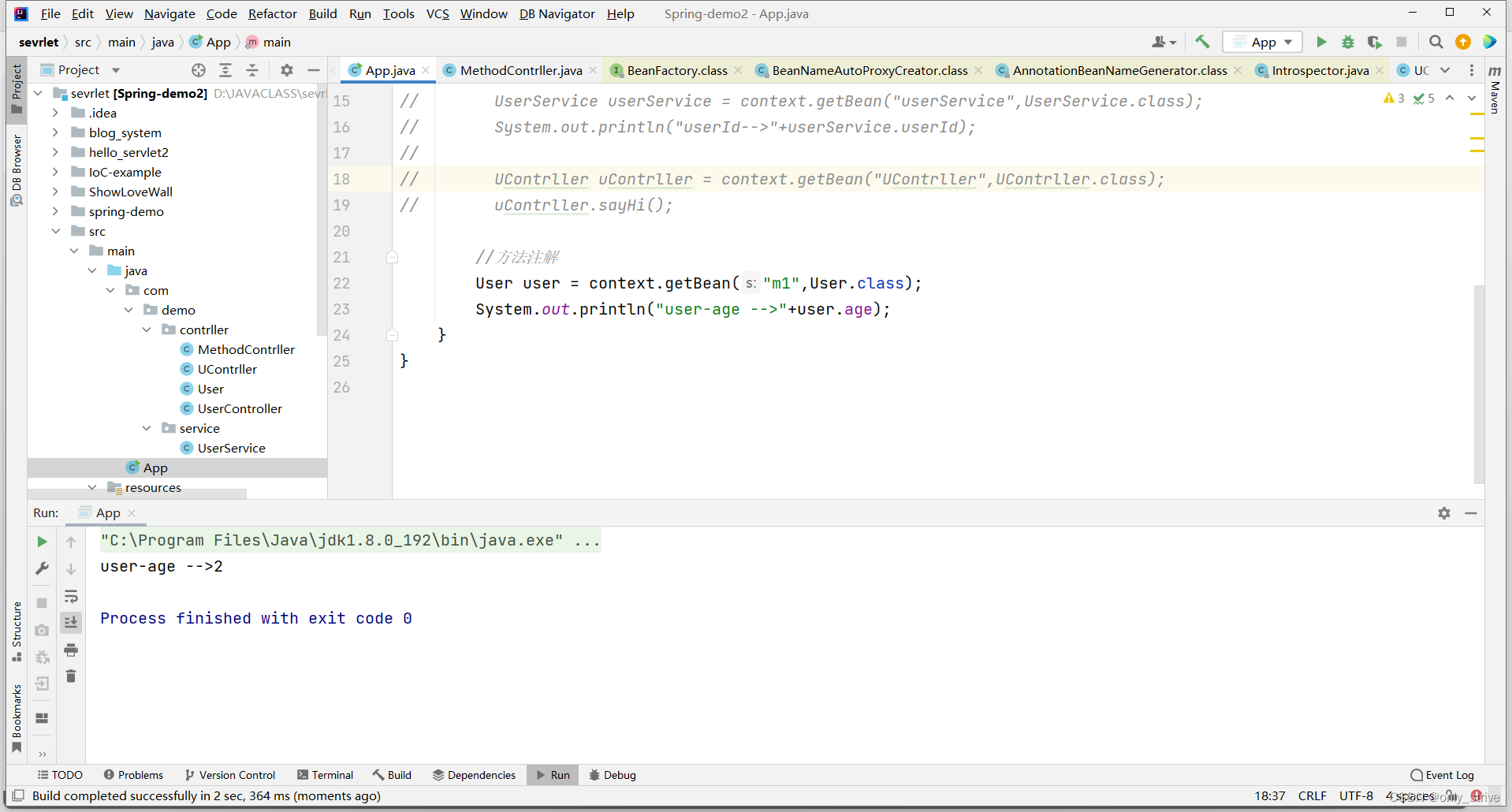Collapse the sevrlet project root
The height and width of the screenshot is (812, 1512).
tap(38, 93)
